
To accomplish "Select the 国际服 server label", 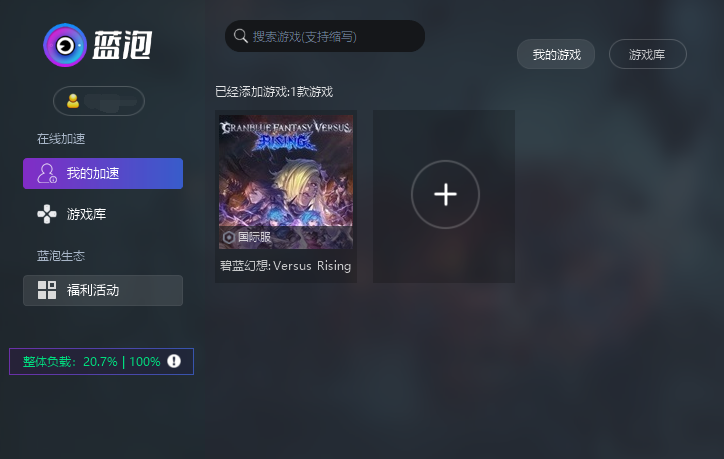I will [254, 237].
